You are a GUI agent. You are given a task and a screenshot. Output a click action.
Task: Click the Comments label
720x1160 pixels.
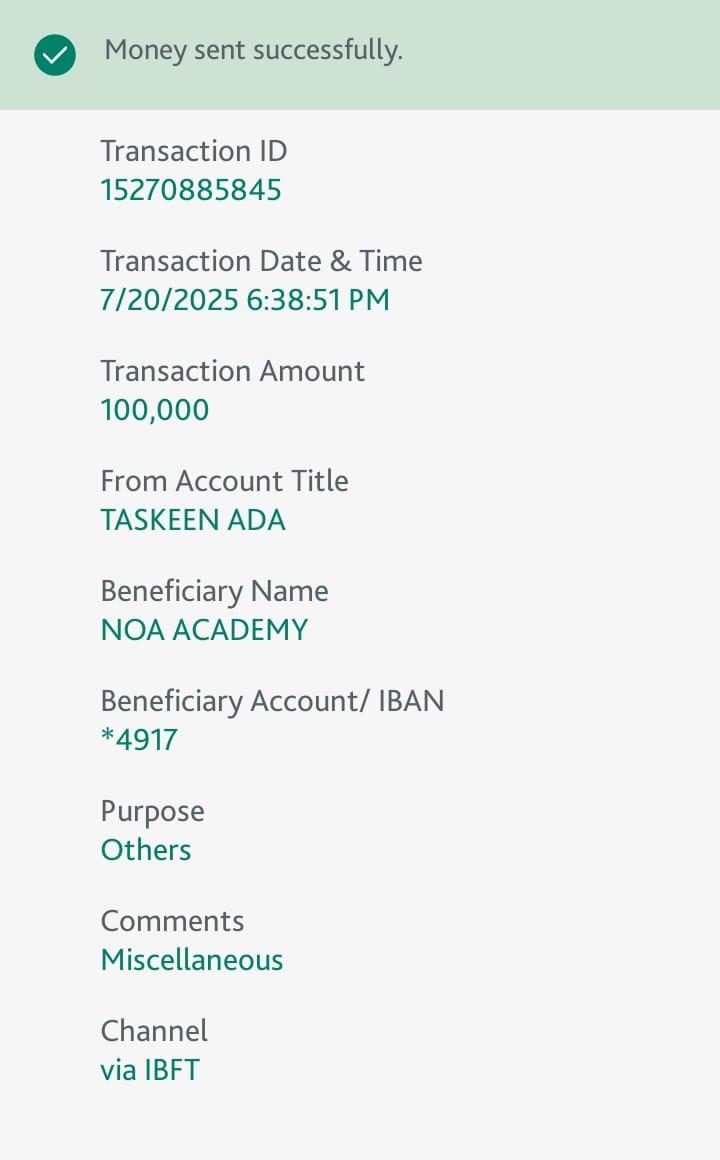tap(172, 921)
